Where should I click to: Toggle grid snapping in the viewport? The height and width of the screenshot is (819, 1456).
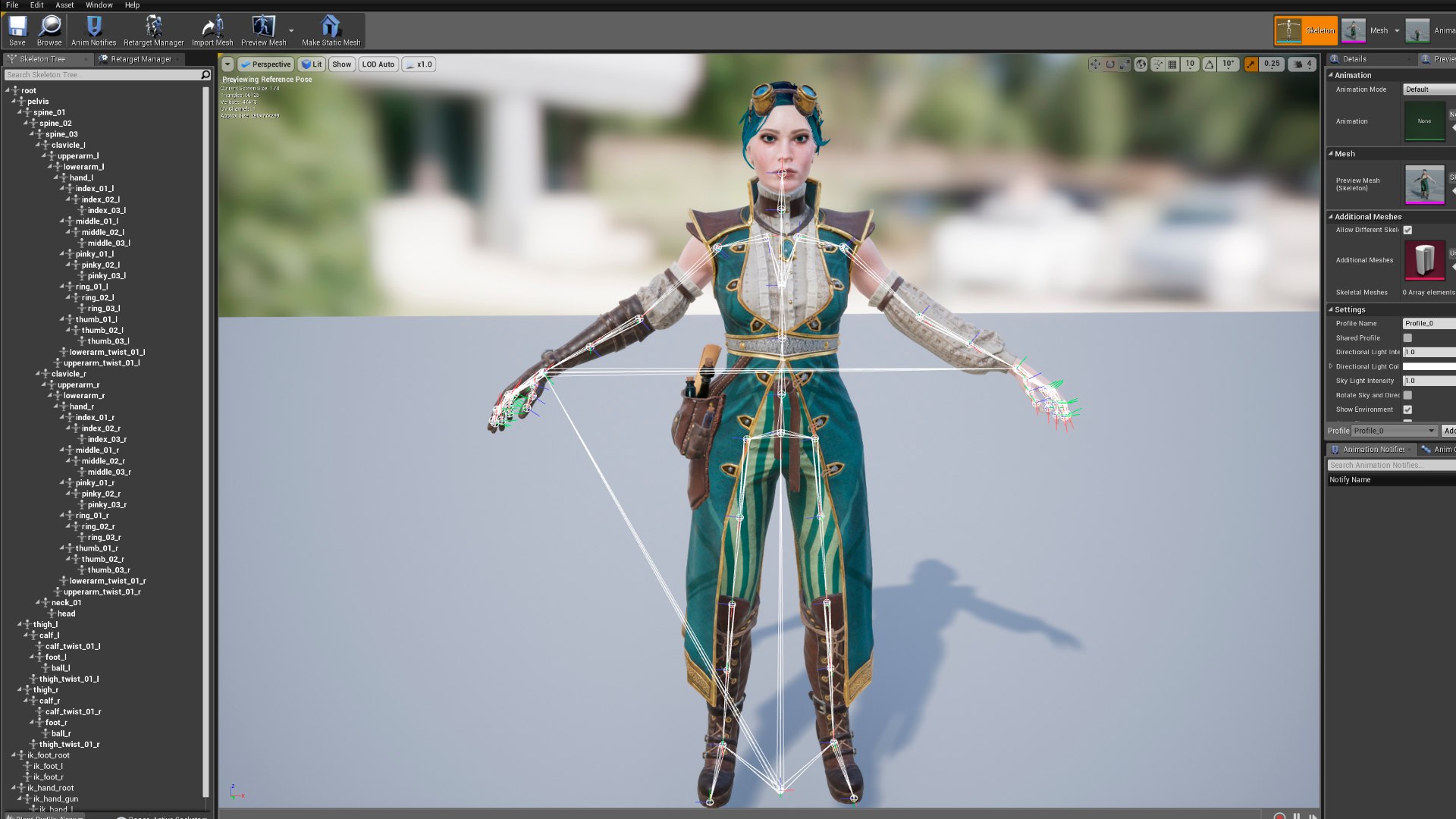(x=1172, y=64)
